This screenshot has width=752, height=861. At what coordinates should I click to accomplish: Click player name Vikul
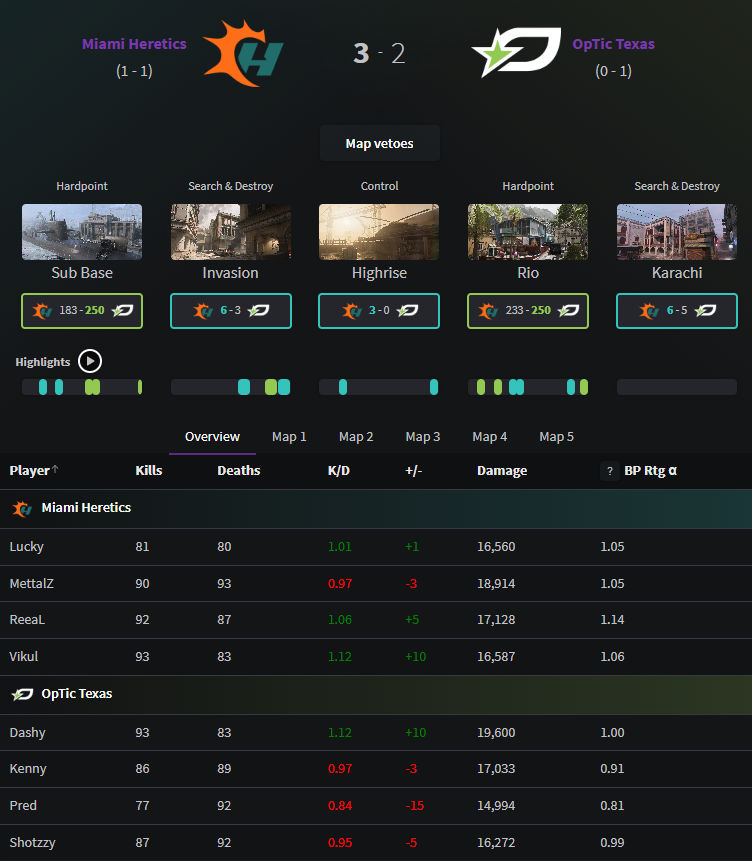pos(24,657)
